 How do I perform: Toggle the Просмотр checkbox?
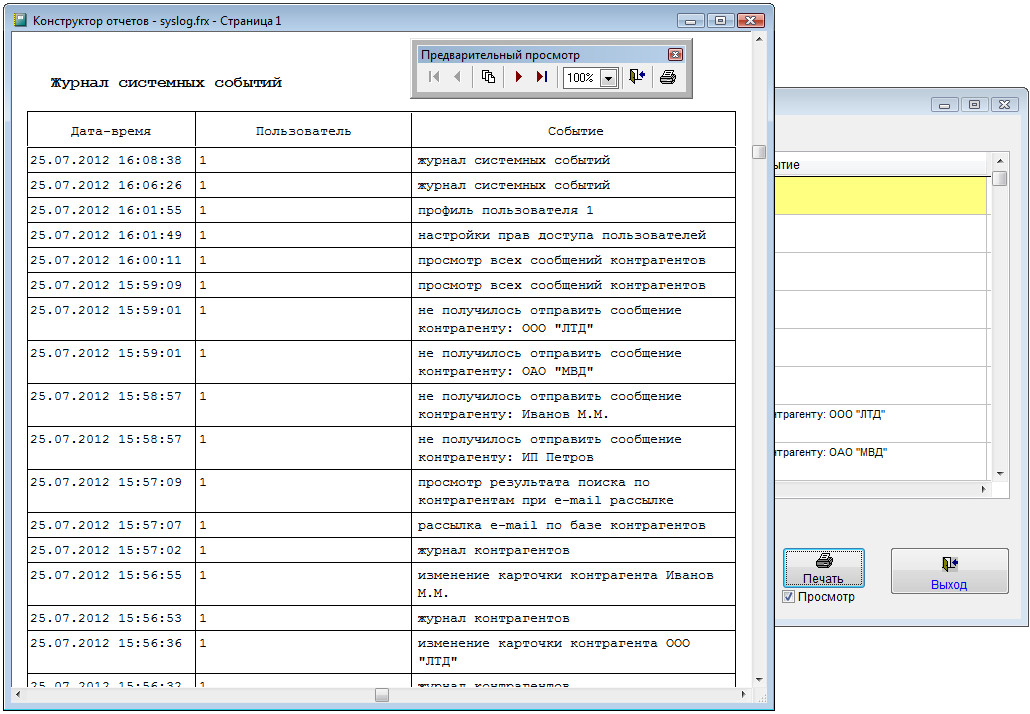[x=789, y=597]
